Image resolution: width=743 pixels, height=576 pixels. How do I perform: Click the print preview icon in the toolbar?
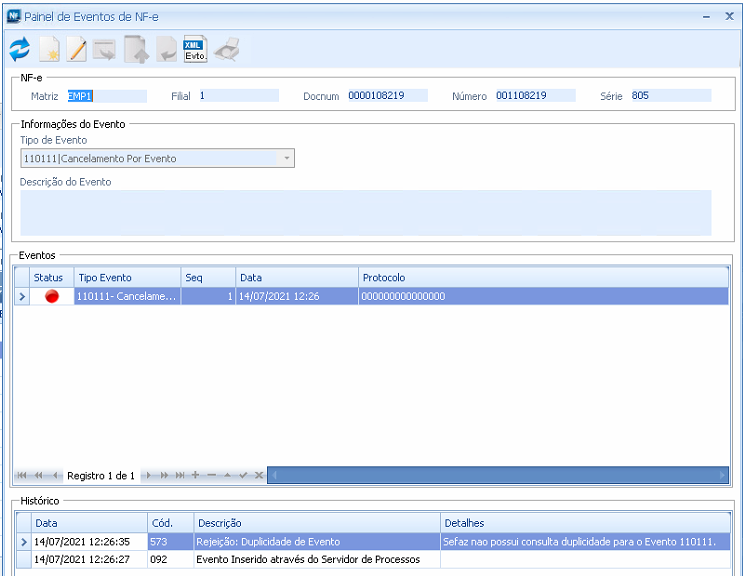(226, 49)
